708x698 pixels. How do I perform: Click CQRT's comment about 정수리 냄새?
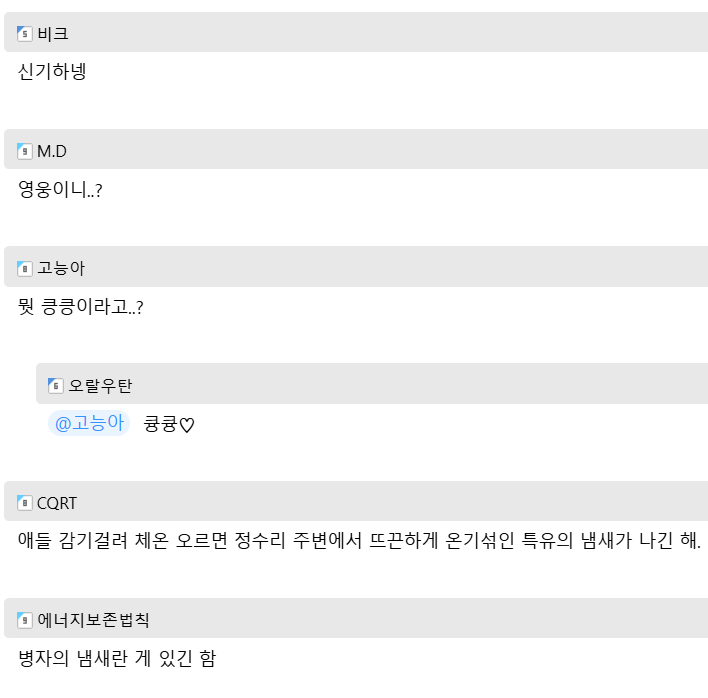coord(359,541)
